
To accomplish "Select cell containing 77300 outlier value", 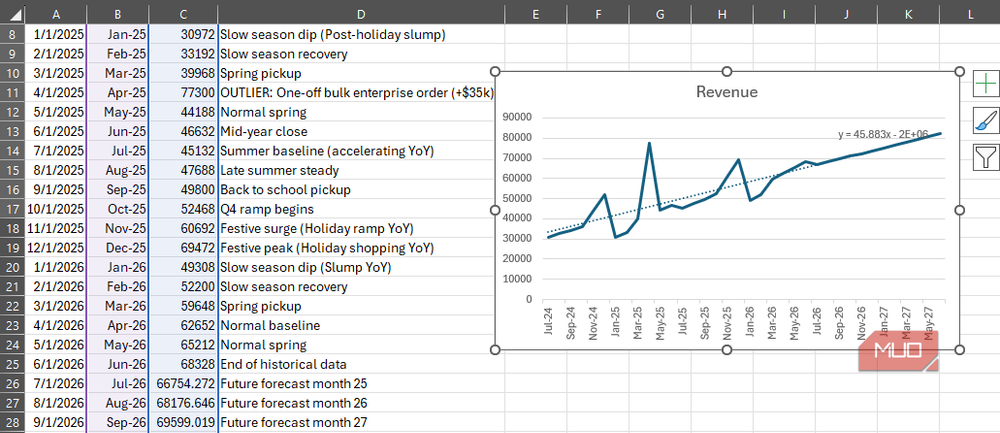I will [x=183, y=93].
